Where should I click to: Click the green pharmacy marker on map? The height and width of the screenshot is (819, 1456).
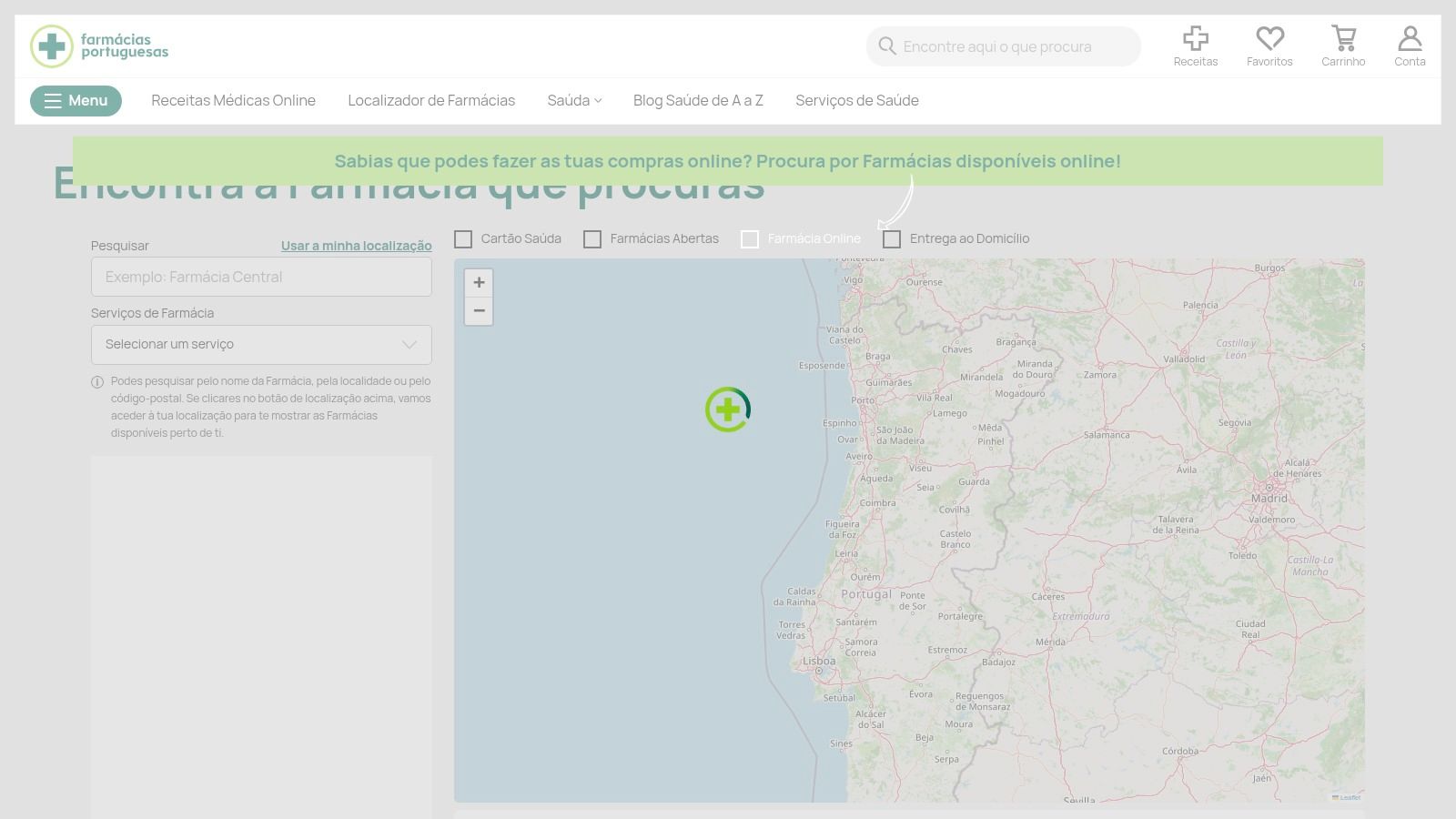[x=728, y=409]
